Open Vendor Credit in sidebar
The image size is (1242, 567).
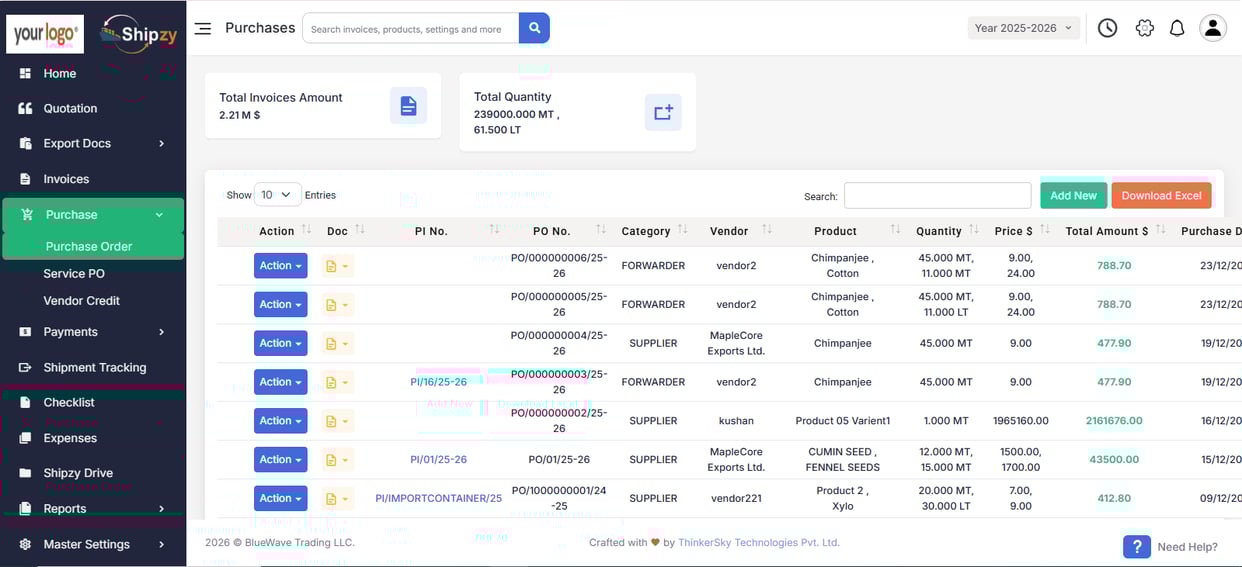[x=81, y=300]
